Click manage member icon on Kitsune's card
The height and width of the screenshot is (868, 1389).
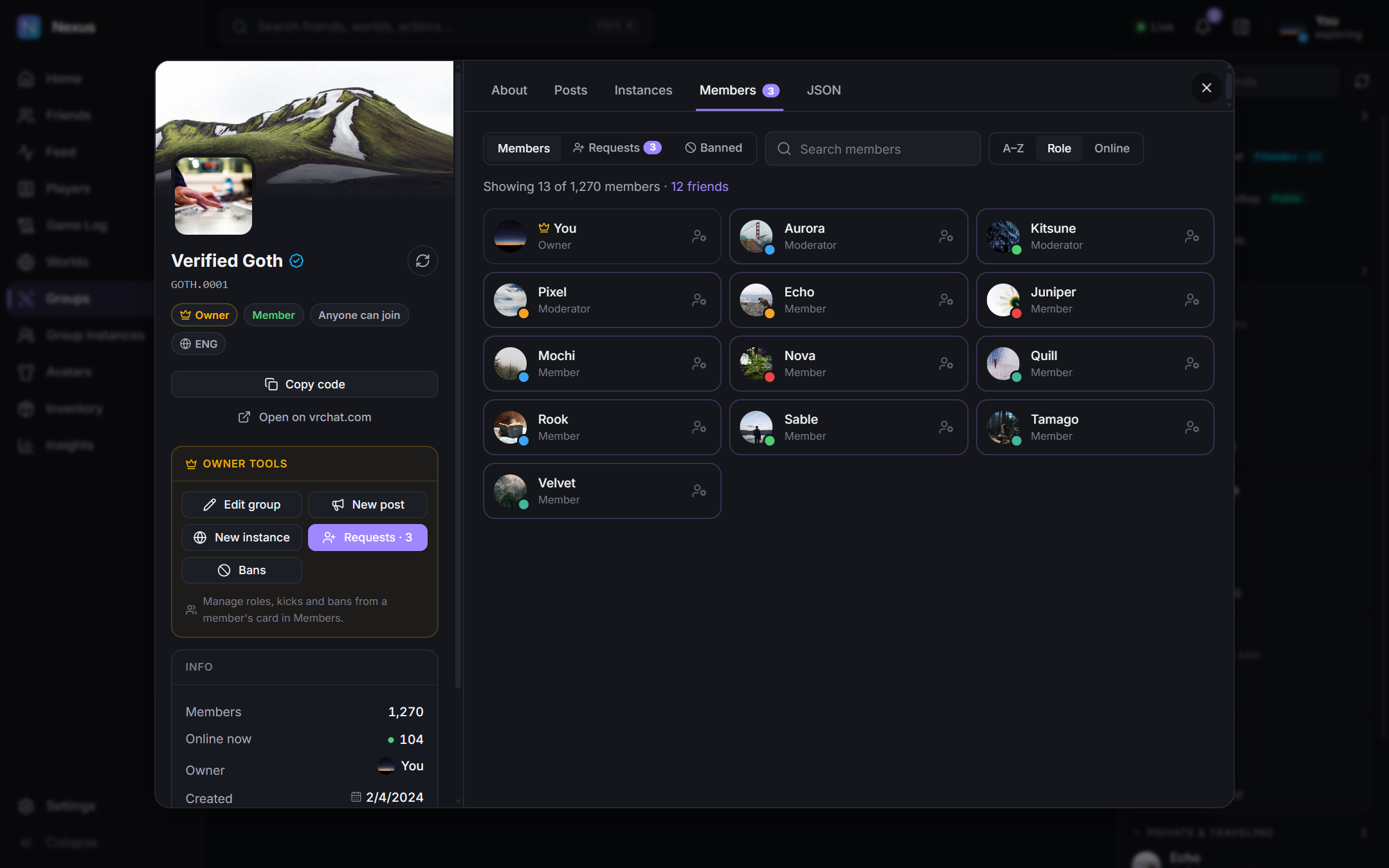(1192, 236)
